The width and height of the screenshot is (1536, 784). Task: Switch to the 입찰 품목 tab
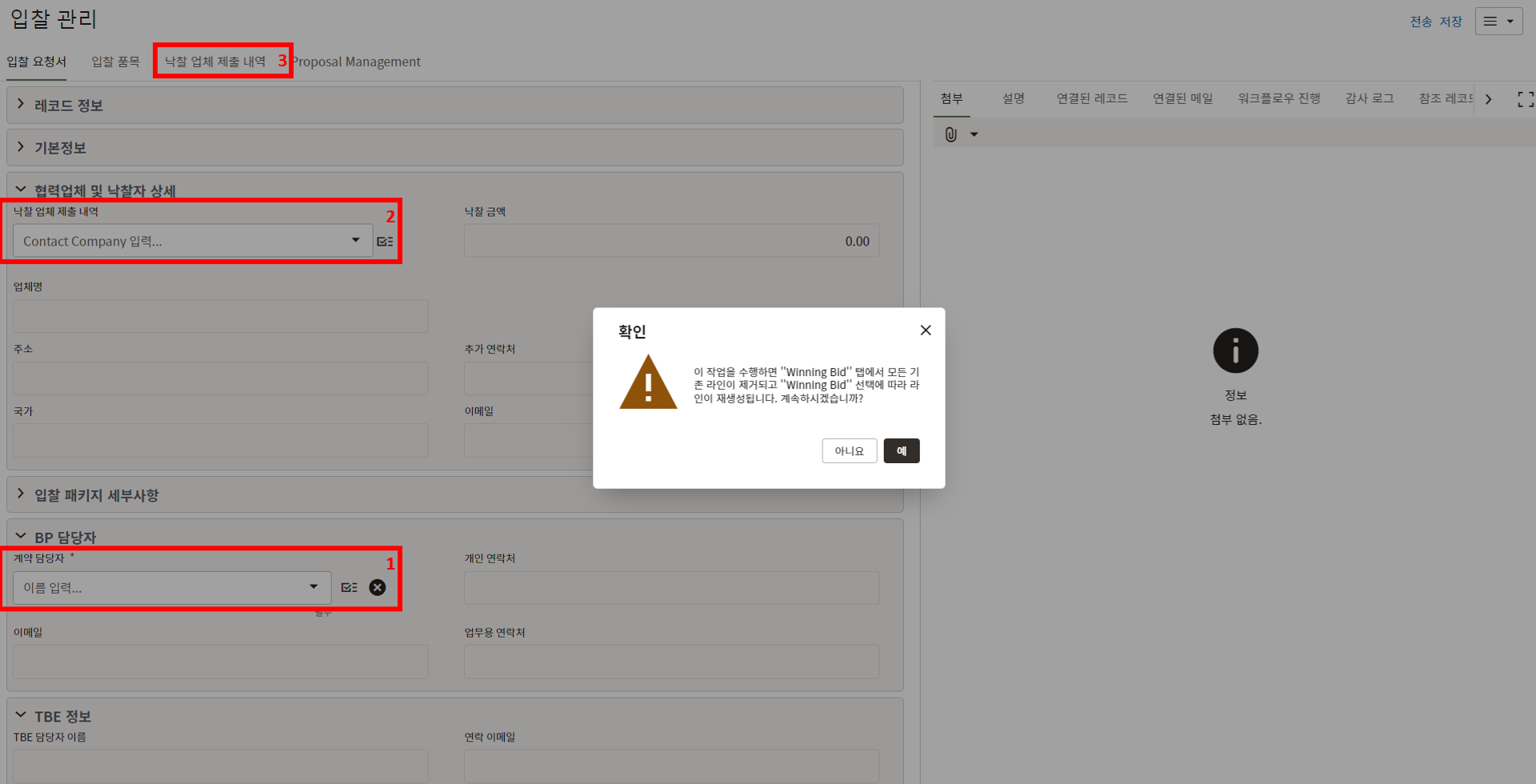(x=115, y=62)
